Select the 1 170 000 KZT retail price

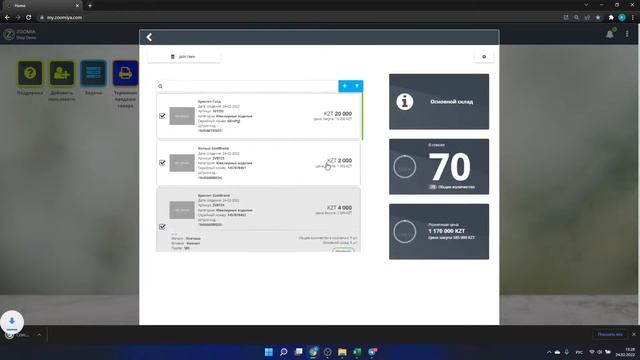point(447,231)
